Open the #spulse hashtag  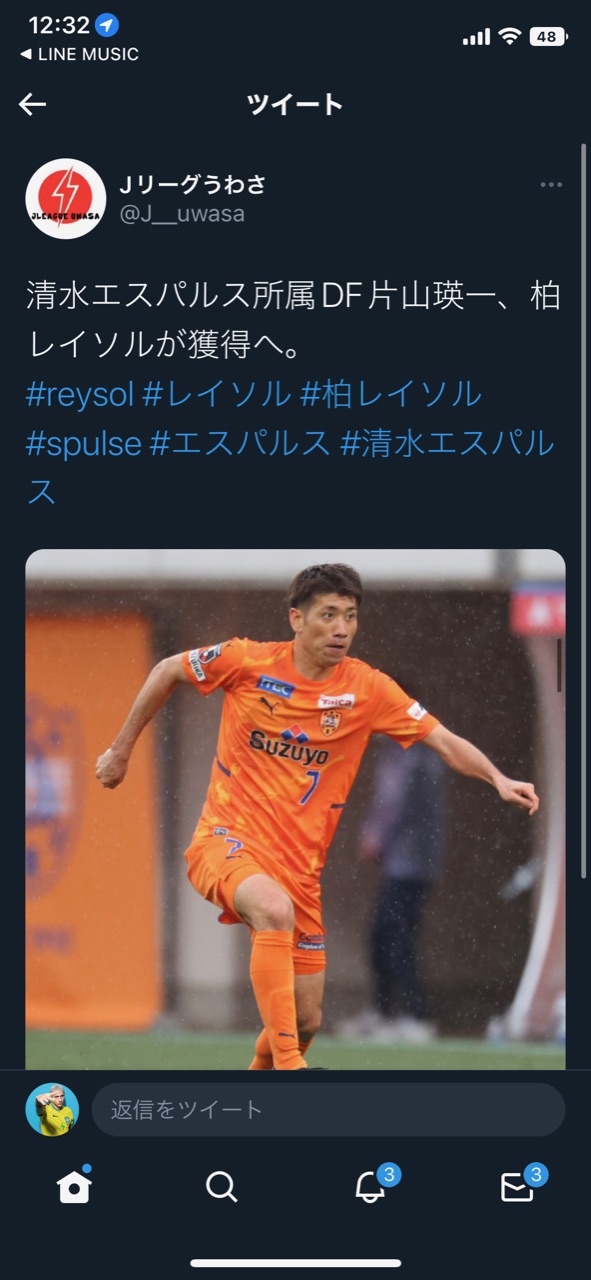click(84, 443)
